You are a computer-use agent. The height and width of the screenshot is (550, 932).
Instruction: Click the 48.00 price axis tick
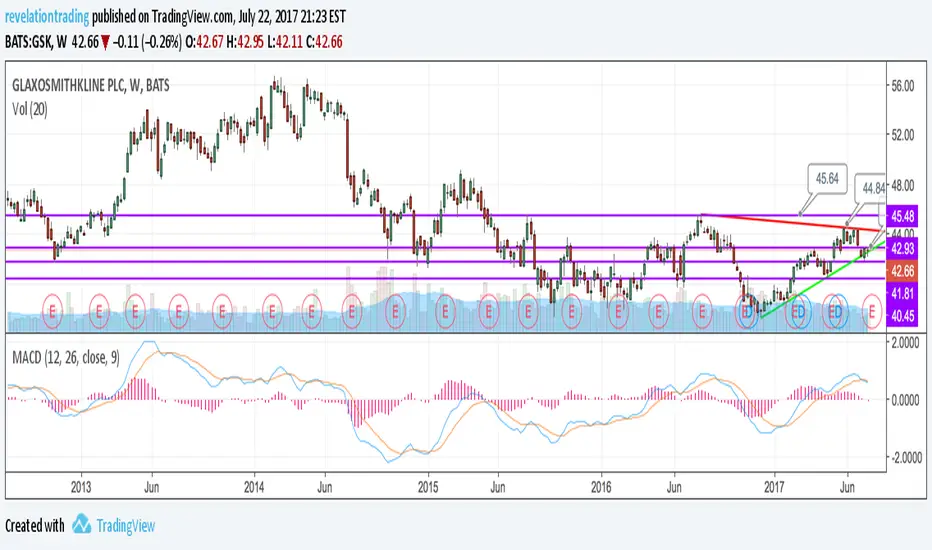(x=902, y=186)
